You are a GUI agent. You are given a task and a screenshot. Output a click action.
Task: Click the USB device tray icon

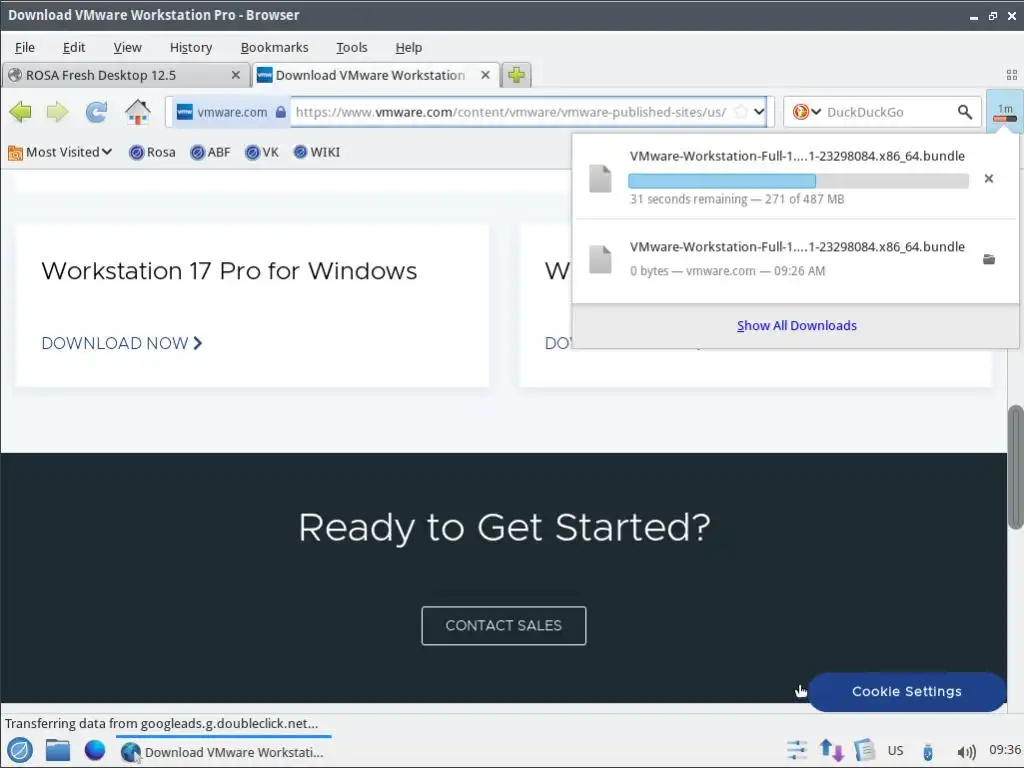[927, 752]
